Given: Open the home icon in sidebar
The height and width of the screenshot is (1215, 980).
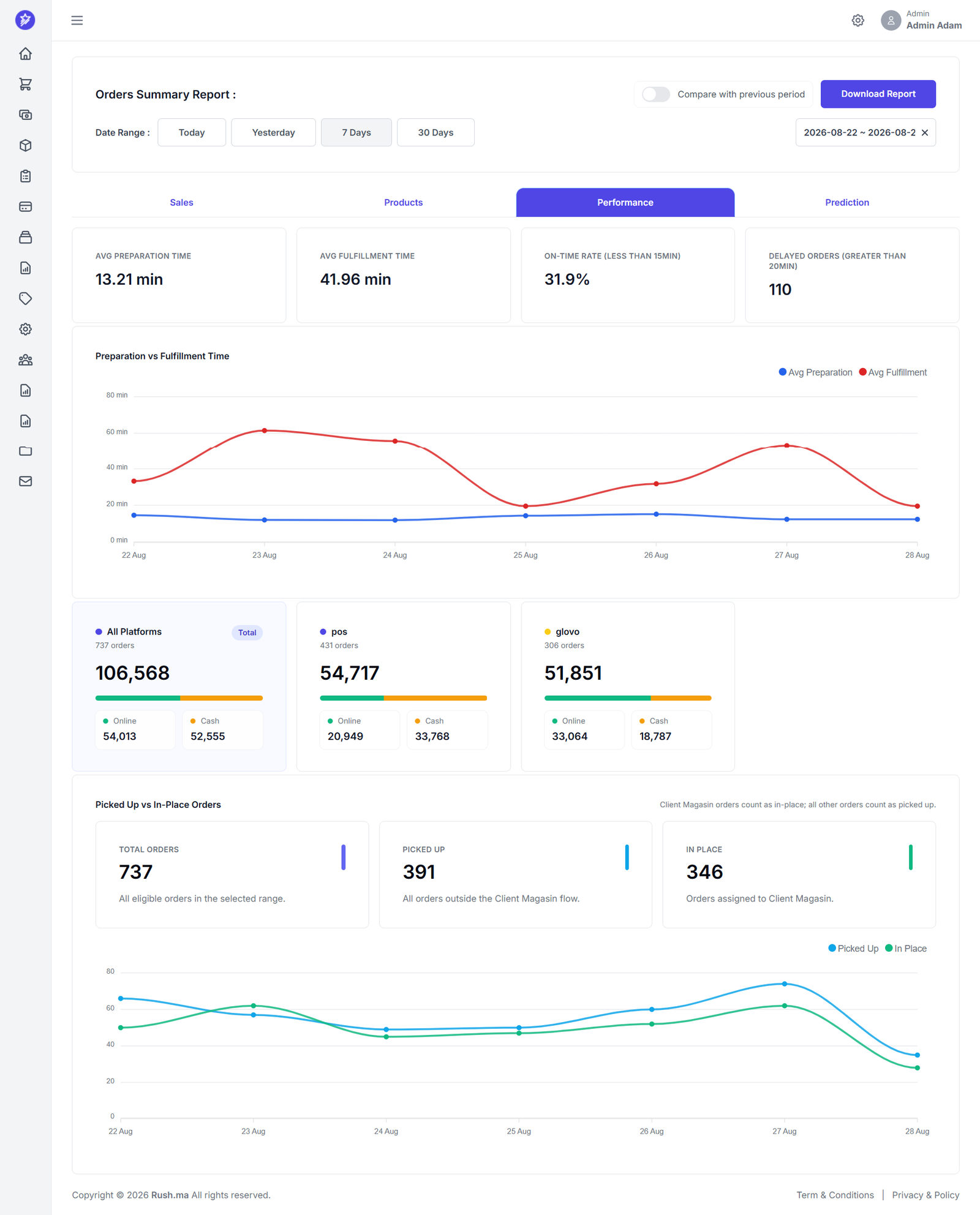Looking at the screenshot, I should [x=25, y=54].
